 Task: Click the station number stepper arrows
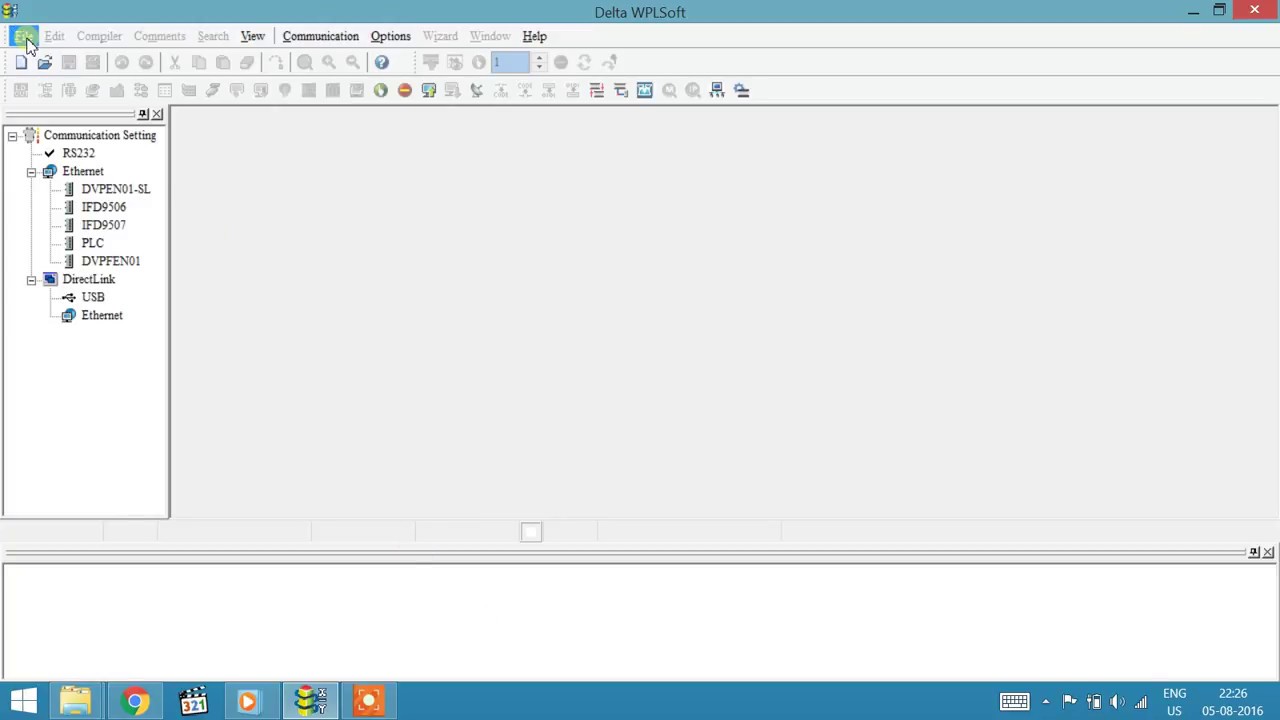point(539,62)
